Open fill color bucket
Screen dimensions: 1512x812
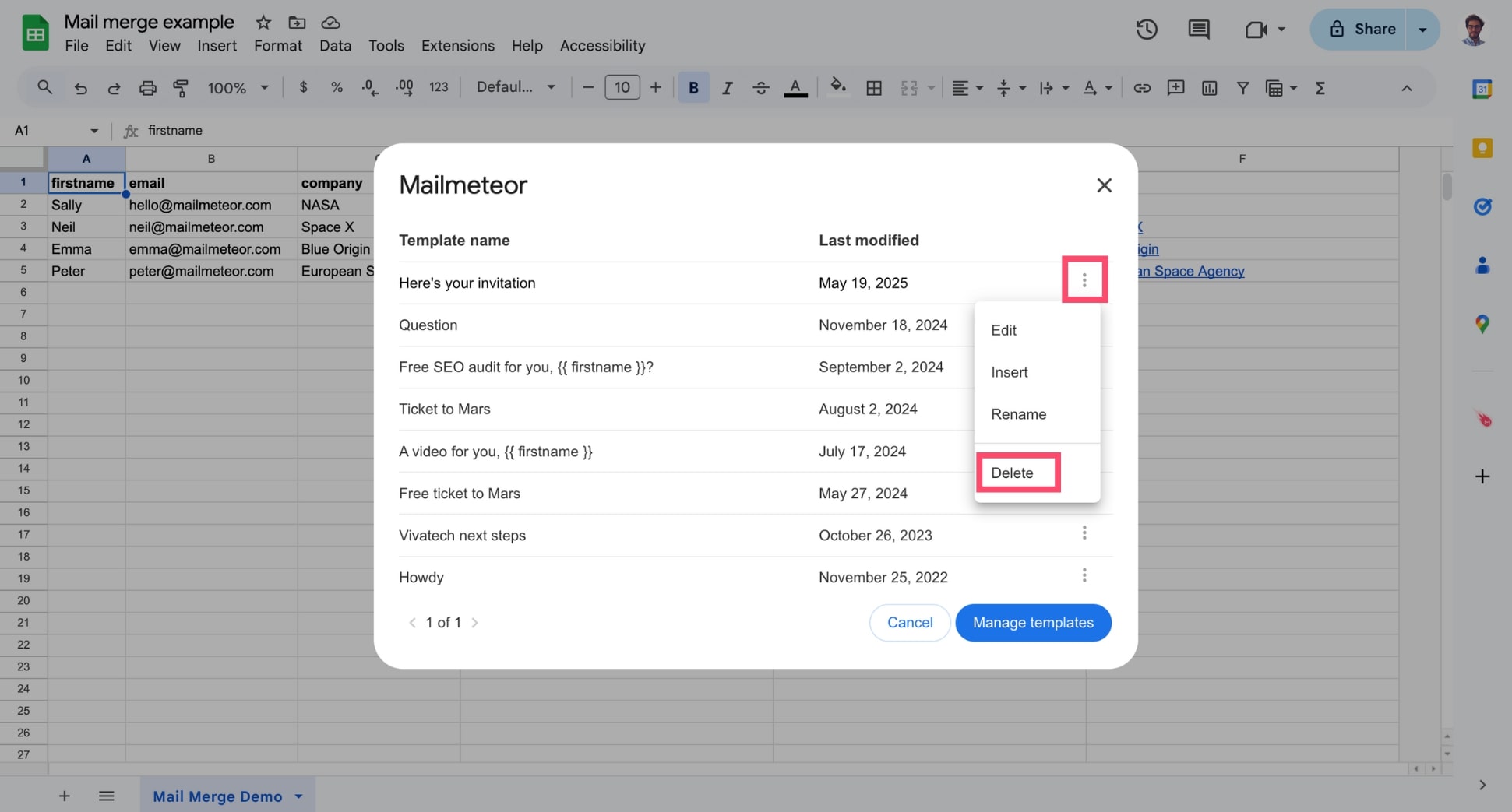point(838,86)
